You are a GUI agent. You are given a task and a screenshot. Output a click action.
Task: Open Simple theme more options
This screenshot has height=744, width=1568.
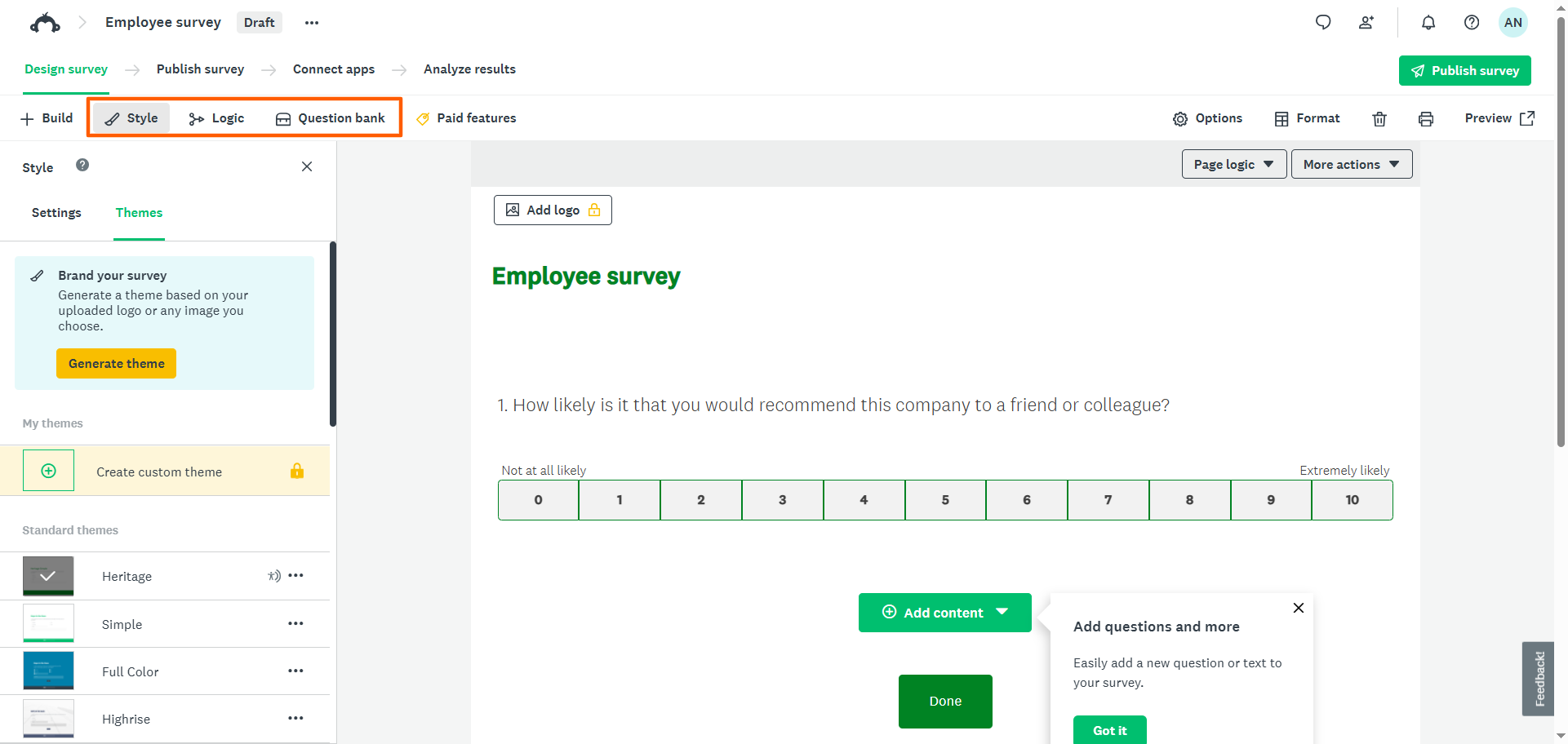coord(295,623)
